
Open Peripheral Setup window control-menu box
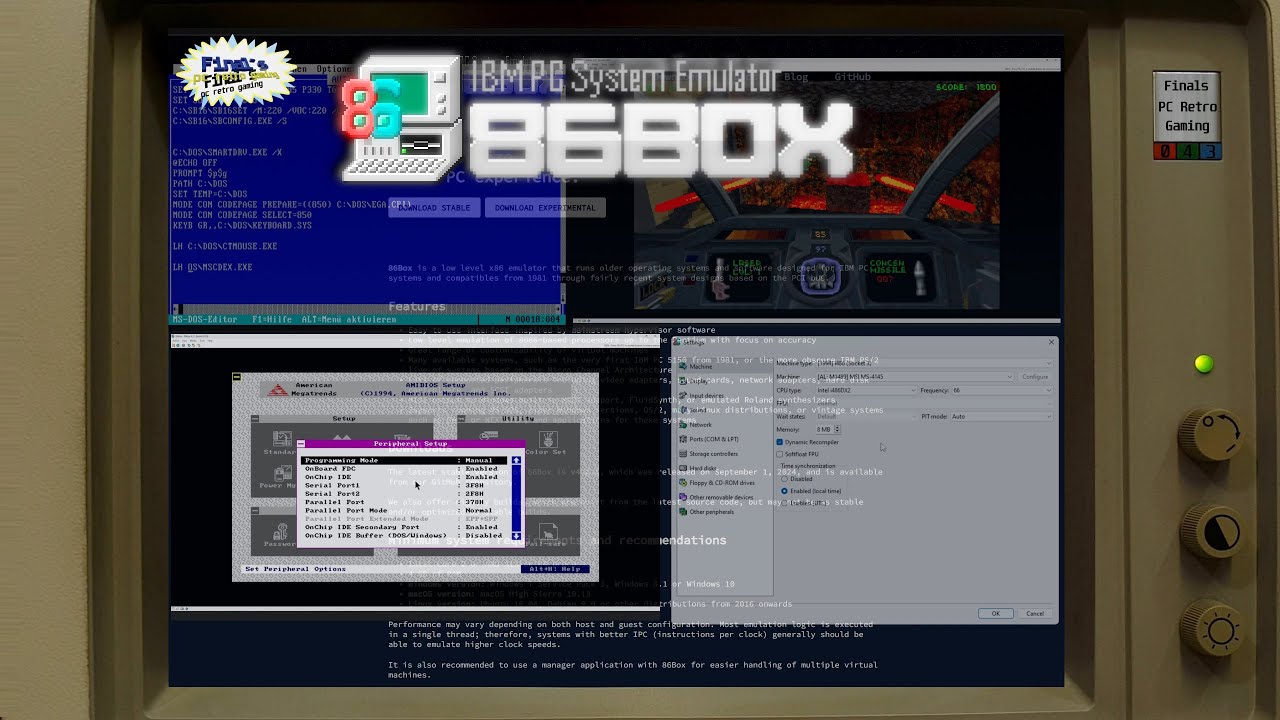pos(301,443)
